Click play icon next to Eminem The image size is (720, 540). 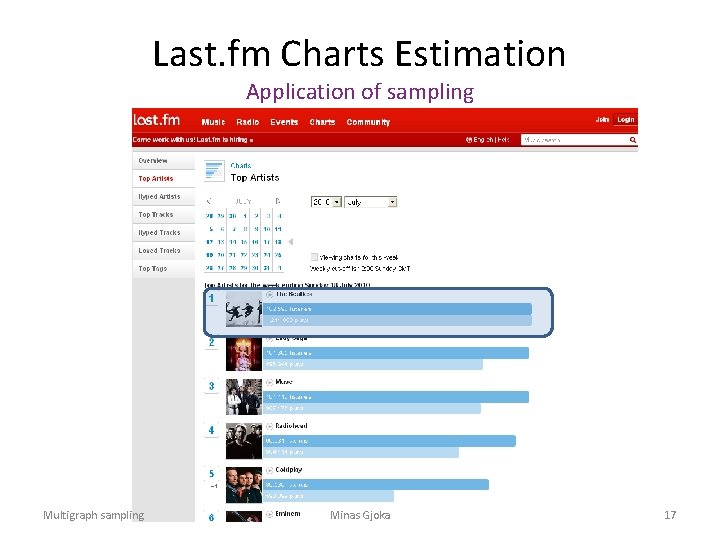[x=270, y=514]
